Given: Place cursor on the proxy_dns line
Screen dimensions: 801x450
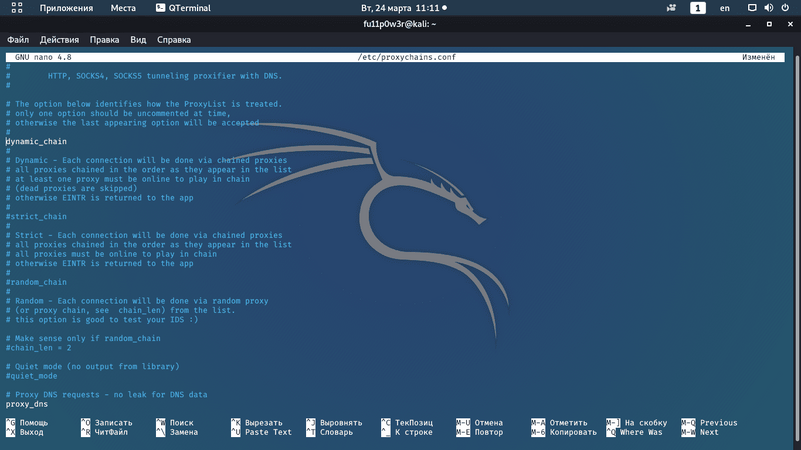Looking at the screenshot, I should [27, 404].
